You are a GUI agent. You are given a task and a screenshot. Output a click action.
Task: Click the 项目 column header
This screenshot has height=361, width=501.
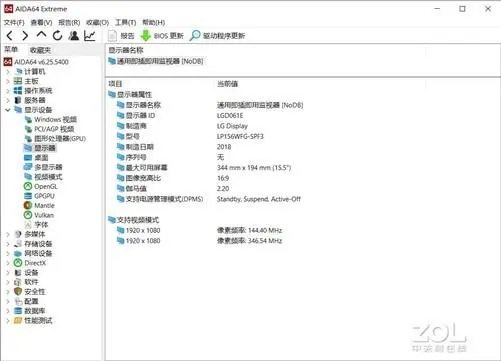point(115,84)
